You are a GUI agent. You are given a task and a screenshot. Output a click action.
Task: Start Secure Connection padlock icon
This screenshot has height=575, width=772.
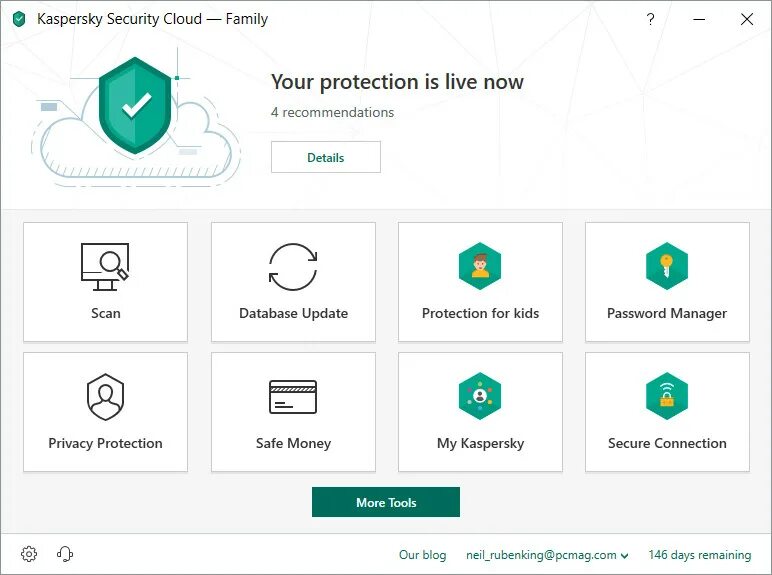[667, 396]
